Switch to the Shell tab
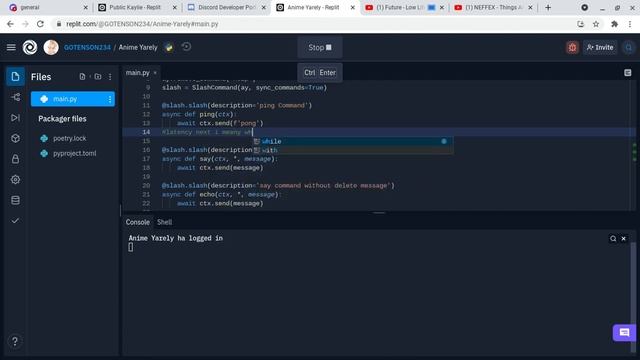Screen dimensions: 640x360 coord(164,222)
